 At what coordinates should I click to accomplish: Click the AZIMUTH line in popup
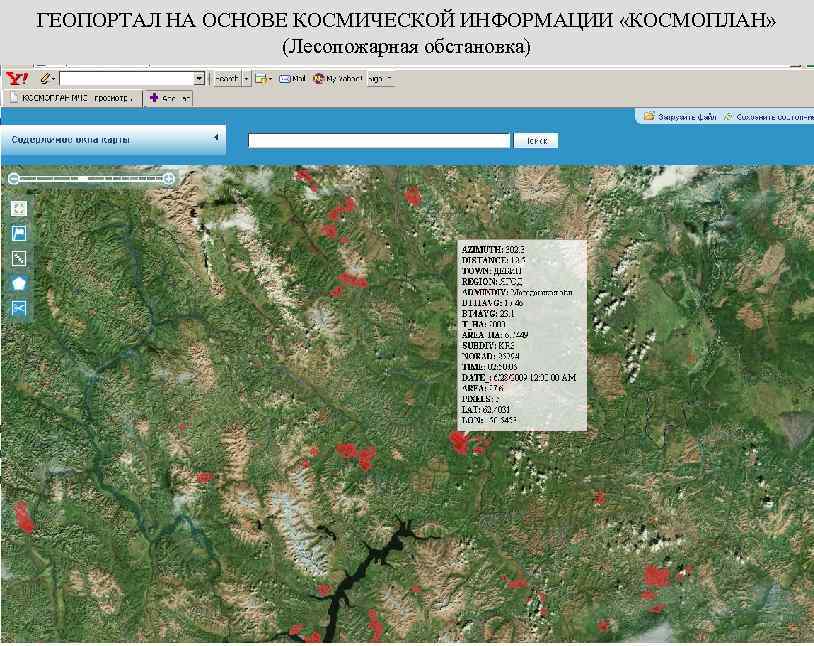(493, 250)
